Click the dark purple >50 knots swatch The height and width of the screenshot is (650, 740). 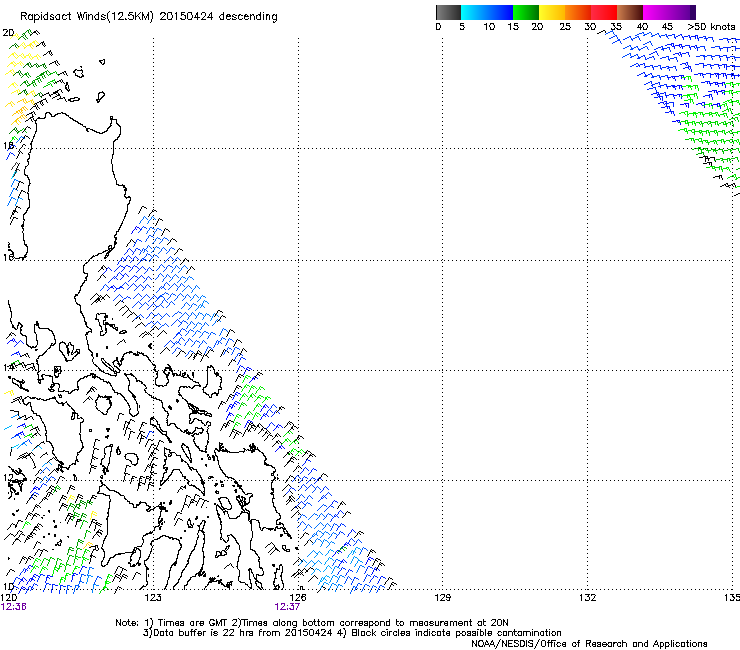(x=692, y=12)
